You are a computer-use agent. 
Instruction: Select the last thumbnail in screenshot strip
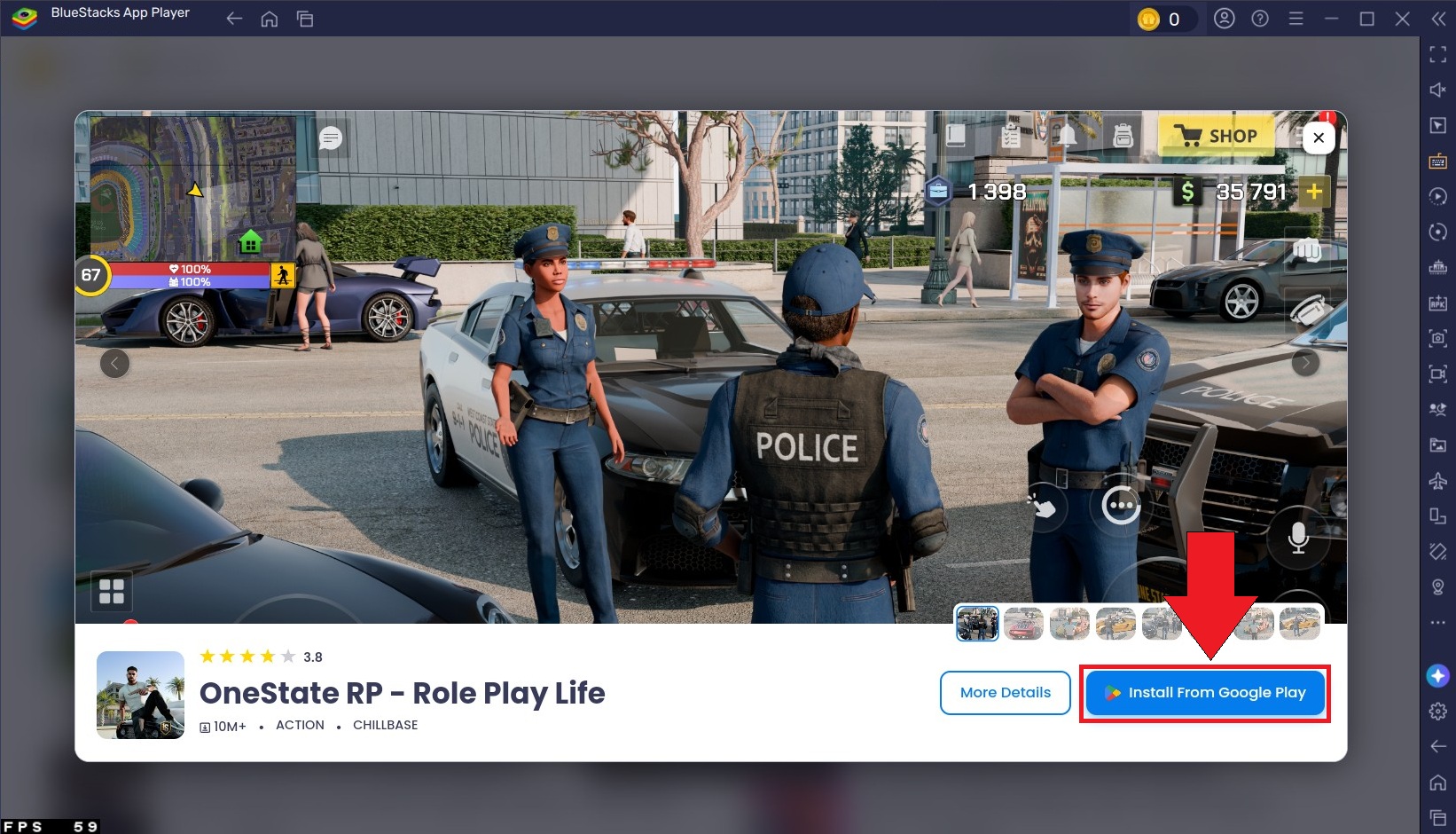point(1300,624)
